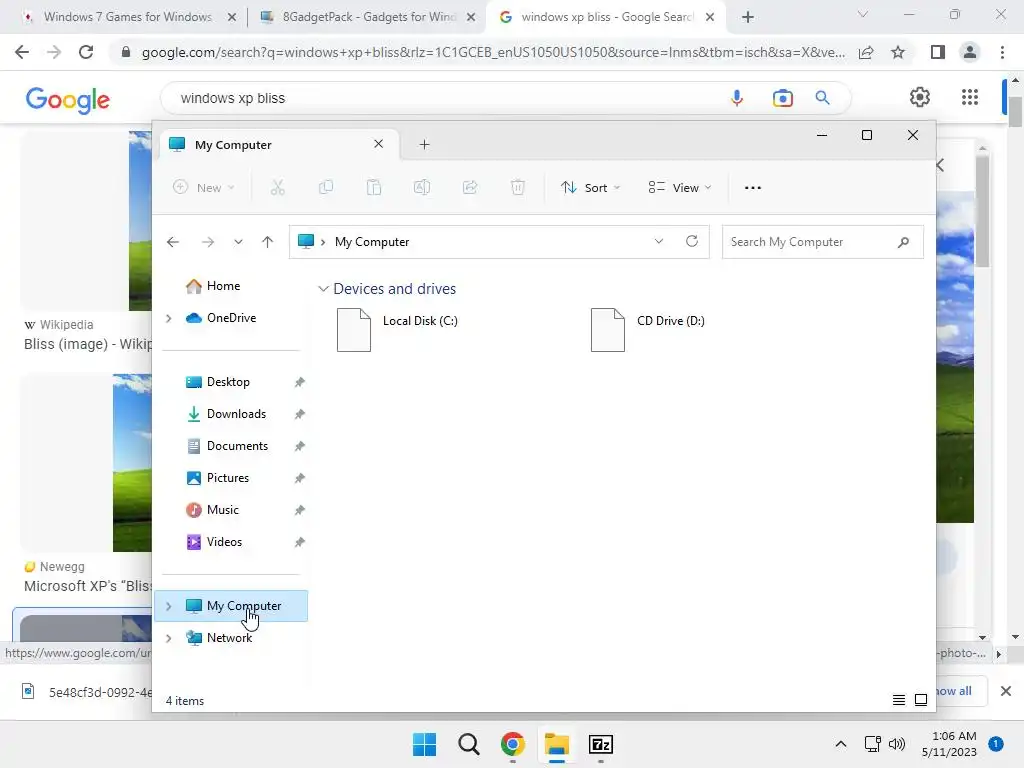Image resolution: width=1024 pixels, height=768 pixels.
Task: Open recent locations dropdown next to forward arrow
Action: click(x=238, y=242)
